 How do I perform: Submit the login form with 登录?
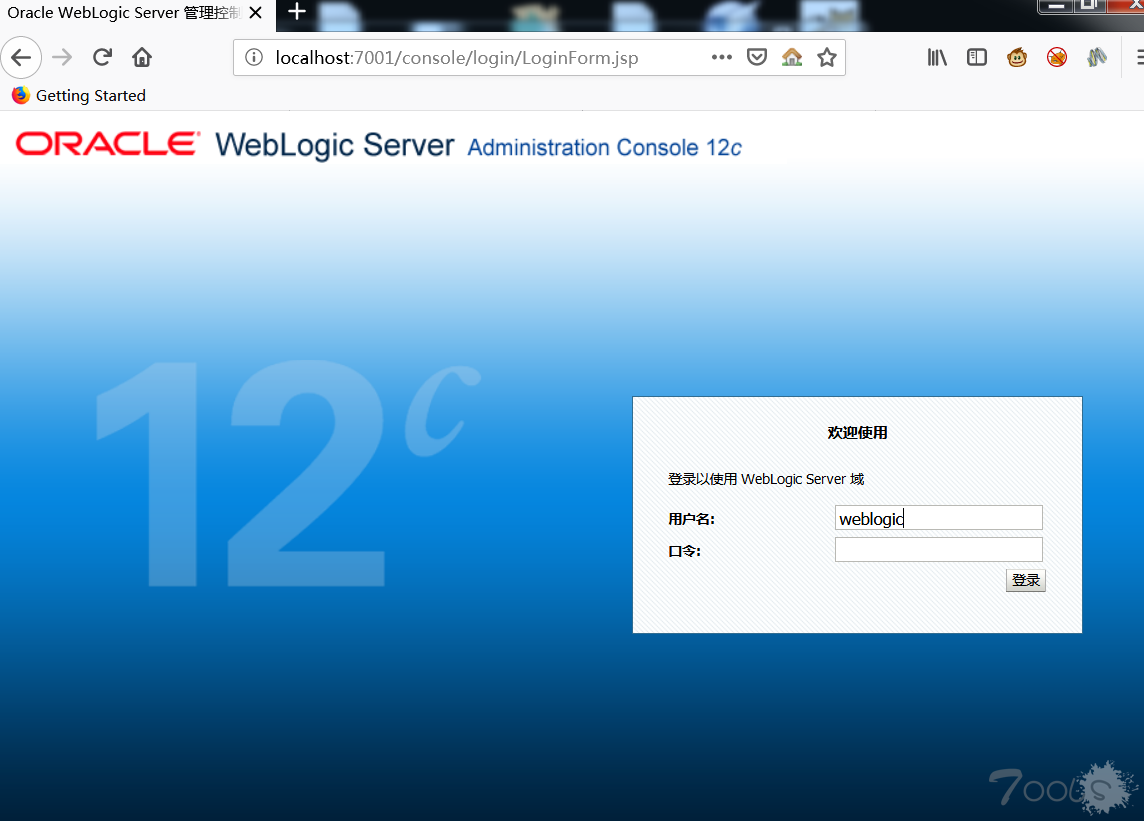click(1026, 580)
